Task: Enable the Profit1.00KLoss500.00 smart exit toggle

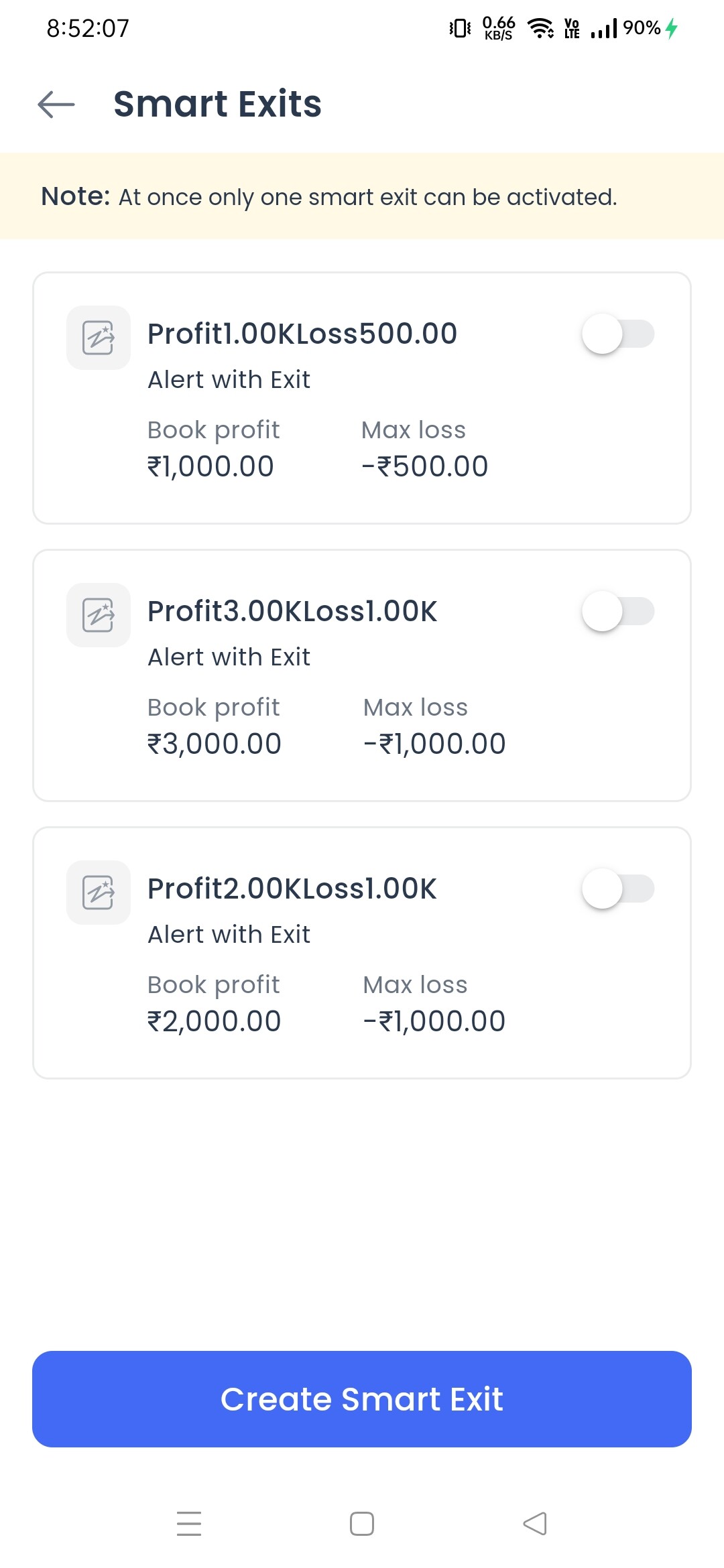Action: click(x=617, y=334)
